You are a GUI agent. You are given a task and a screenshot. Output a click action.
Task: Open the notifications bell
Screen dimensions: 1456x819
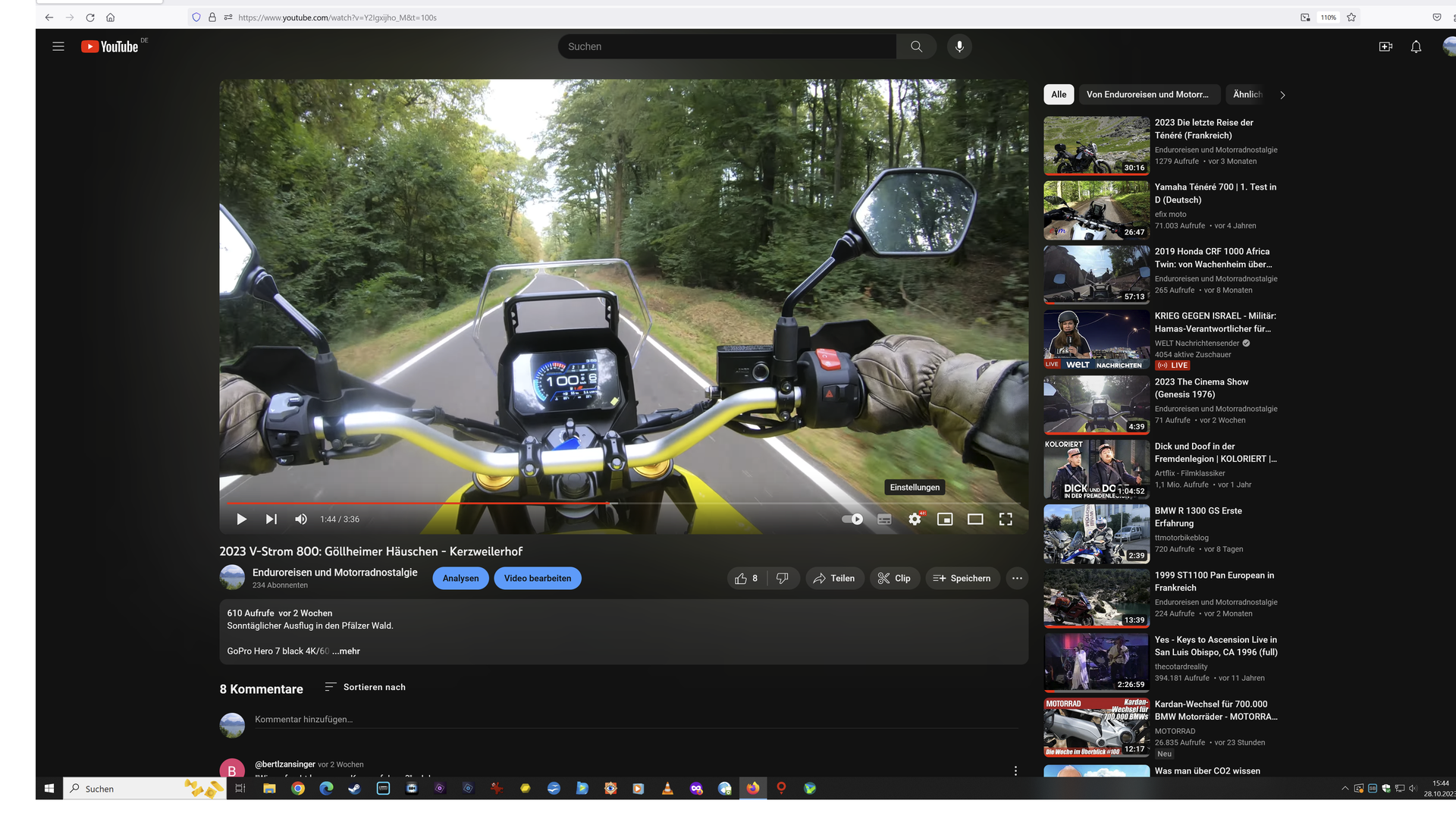point(1416,46)
